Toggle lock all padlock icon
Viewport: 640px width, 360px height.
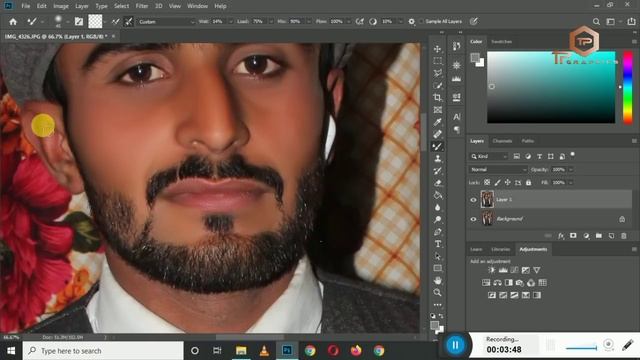tap(529, 182)
